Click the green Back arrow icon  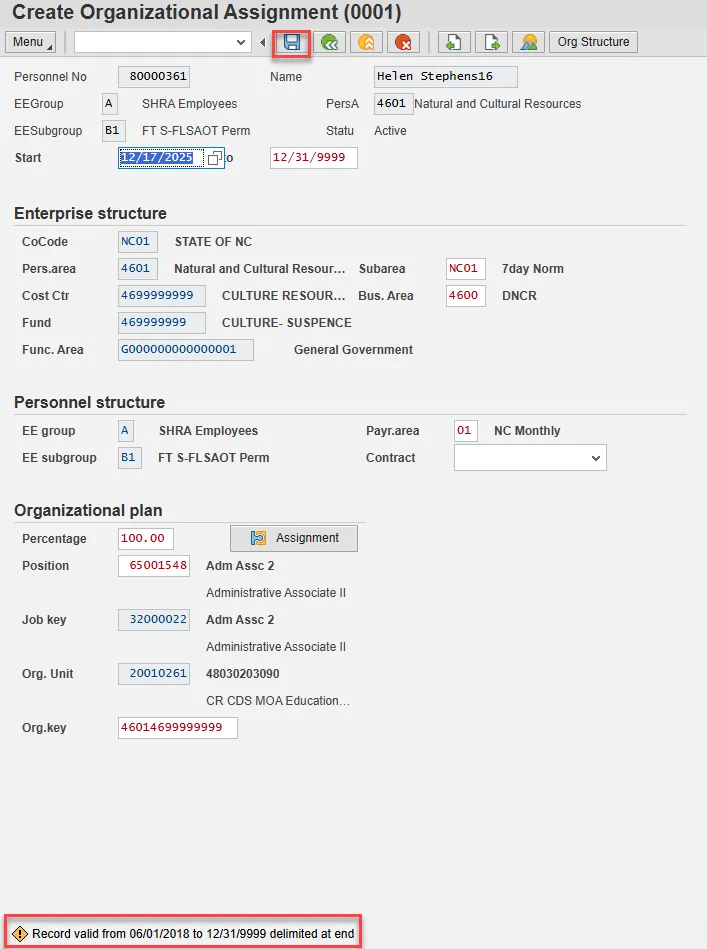click(331, 42)
